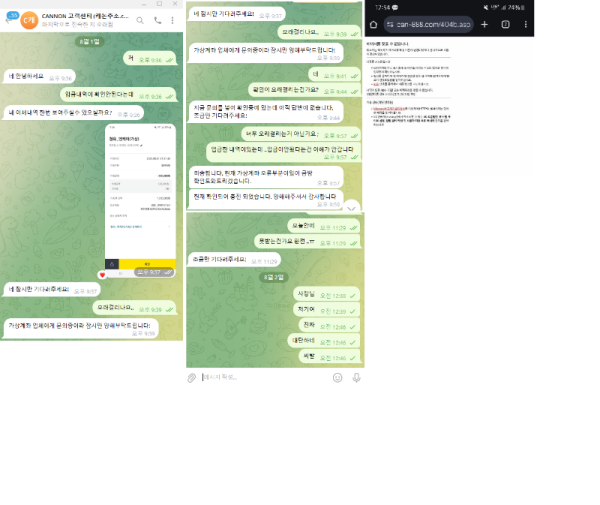The image size is (600, 505).
Task: Click the message input field
Action: [260, 377]
